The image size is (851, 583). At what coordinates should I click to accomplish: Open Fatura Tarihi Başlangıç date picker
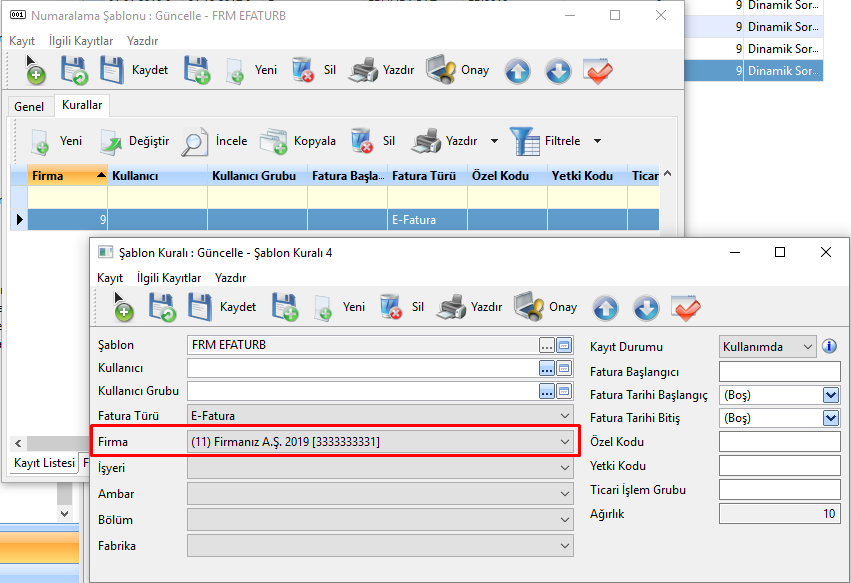(x=830, y=395)
